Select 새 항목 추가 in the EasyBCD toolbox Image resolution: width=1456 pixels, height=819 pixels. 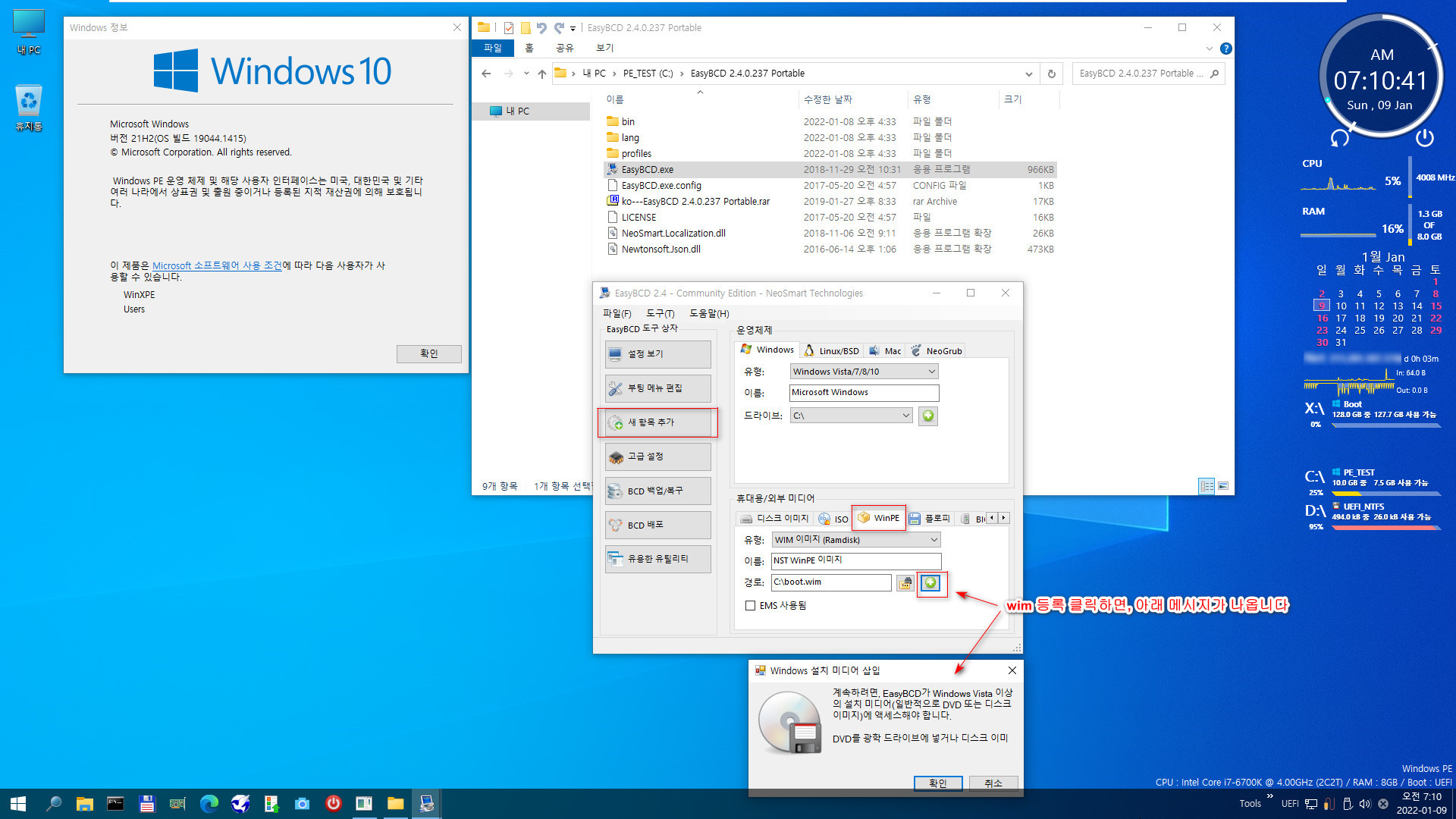click(658, 422)
